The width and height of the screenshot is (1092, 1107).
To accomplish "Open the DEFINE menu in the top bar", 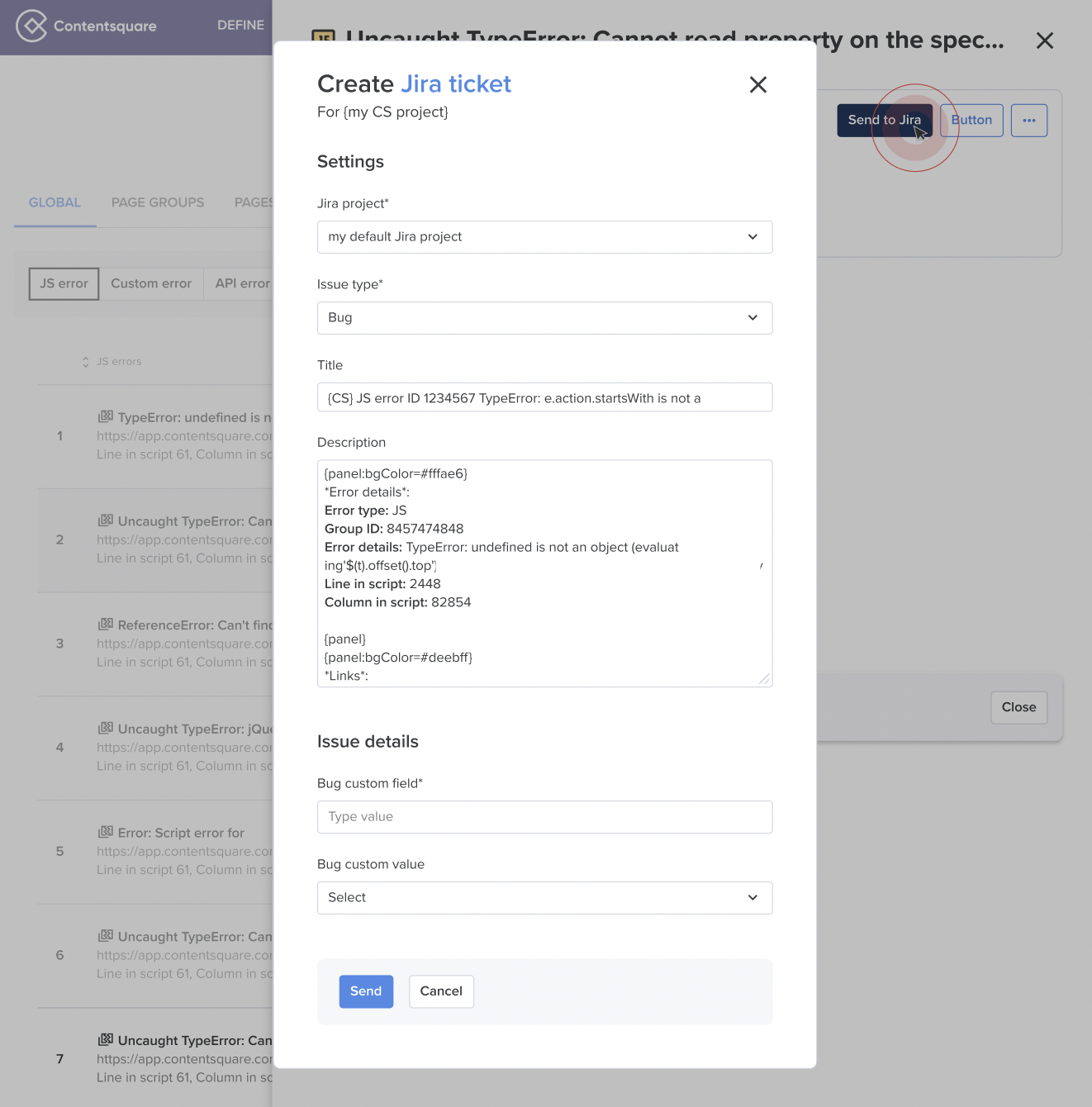I will [x=240, y=26].
